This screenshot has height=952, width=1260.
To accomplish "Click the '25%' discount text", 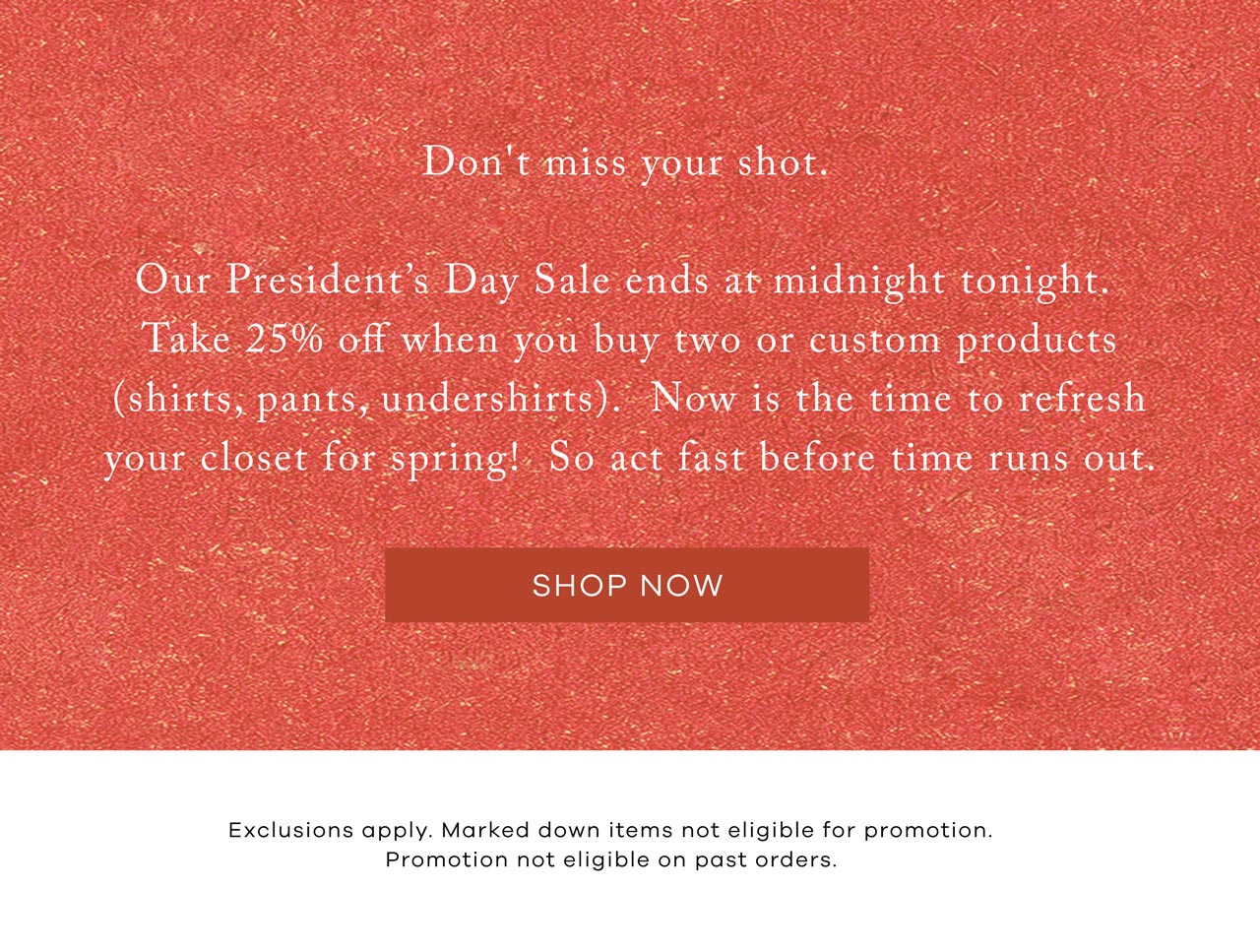I will coord(284,339).
